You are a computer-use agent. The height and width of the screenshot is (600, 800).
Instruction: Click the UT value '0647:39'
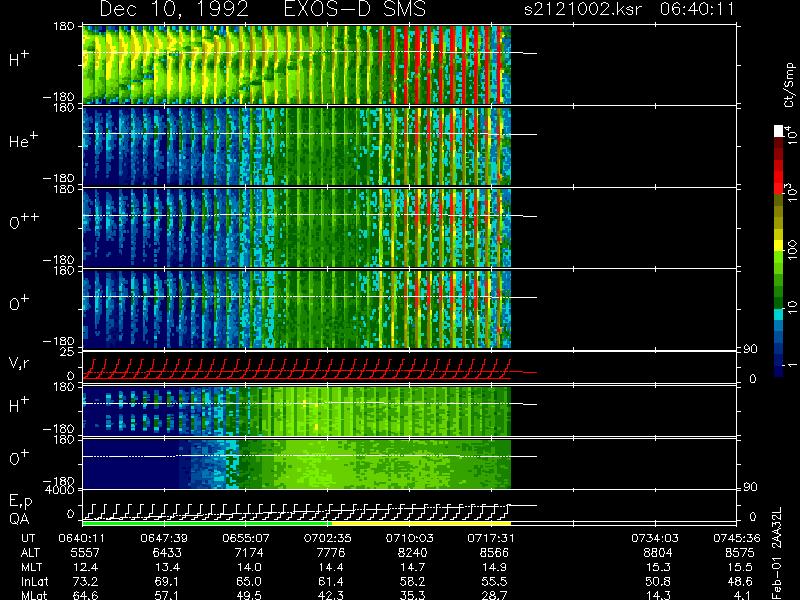coord(164,538)
